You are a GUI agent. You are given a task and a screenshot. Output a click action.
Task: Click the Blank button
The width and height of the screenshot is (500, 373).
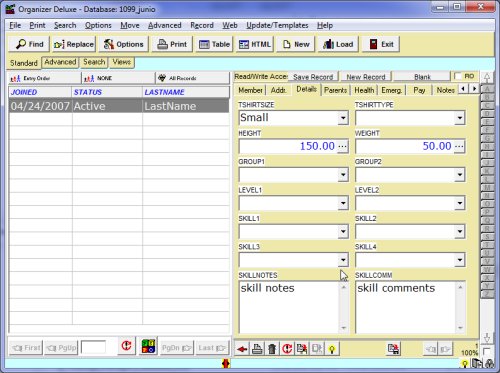point(422,77)
